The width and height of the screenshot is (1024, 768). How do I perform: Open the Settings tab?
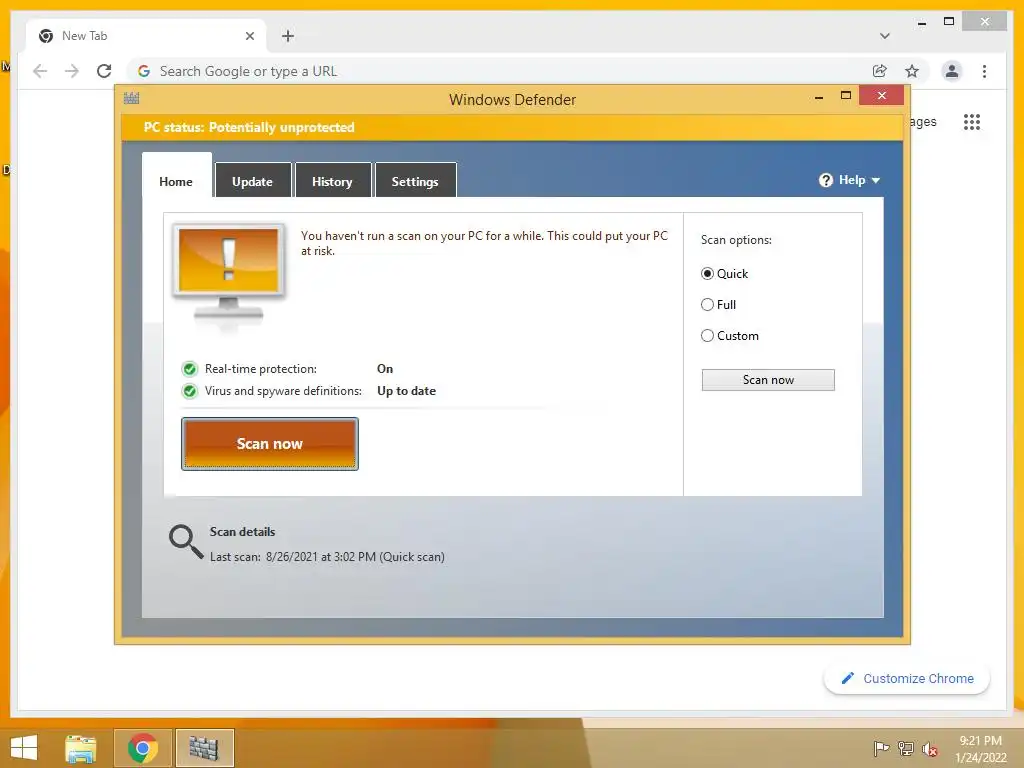415,181
